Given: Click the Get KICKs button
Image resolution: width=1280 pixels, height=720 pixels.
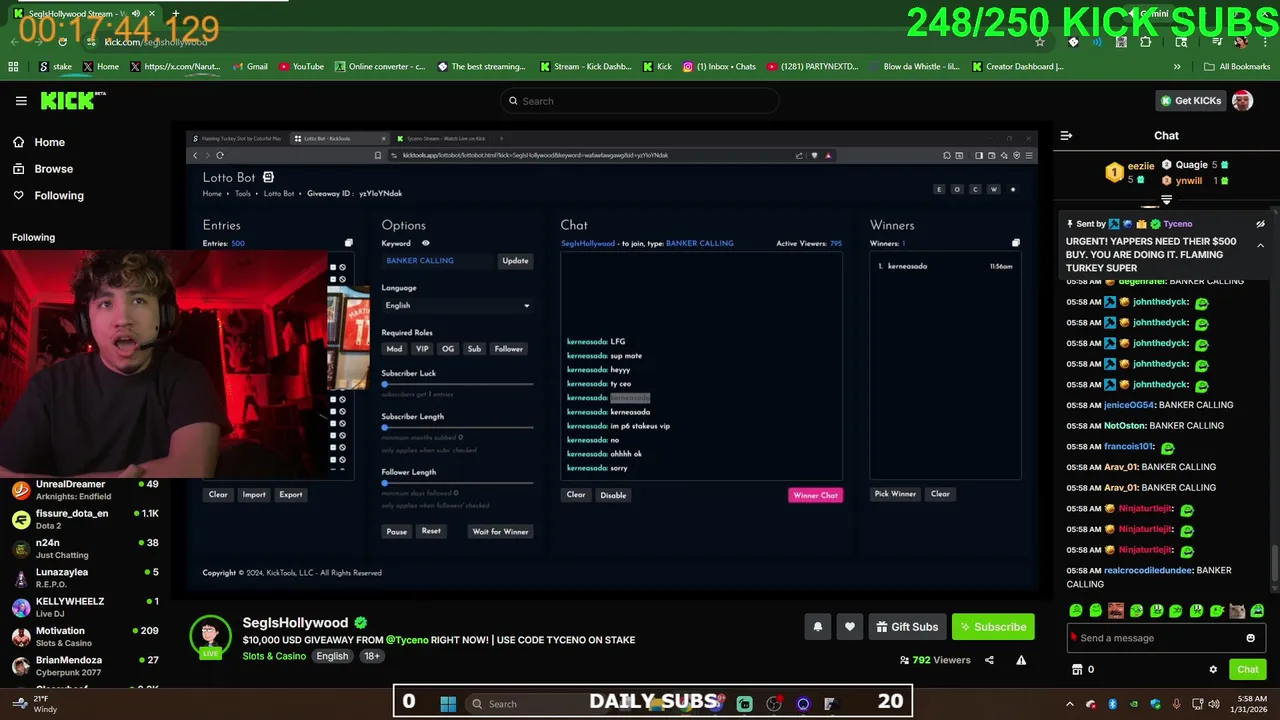Looking at the screenshot, I should click(1190, 101).
